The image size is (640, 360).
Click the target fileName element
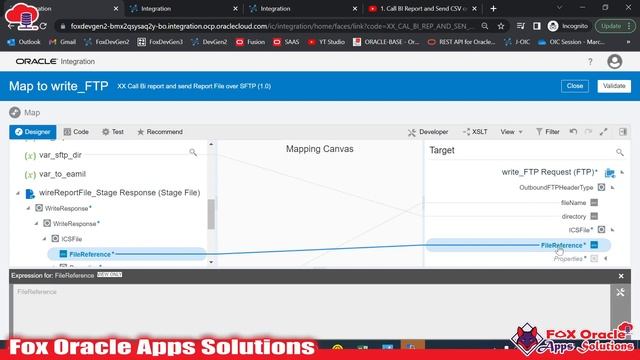[573, 202]
